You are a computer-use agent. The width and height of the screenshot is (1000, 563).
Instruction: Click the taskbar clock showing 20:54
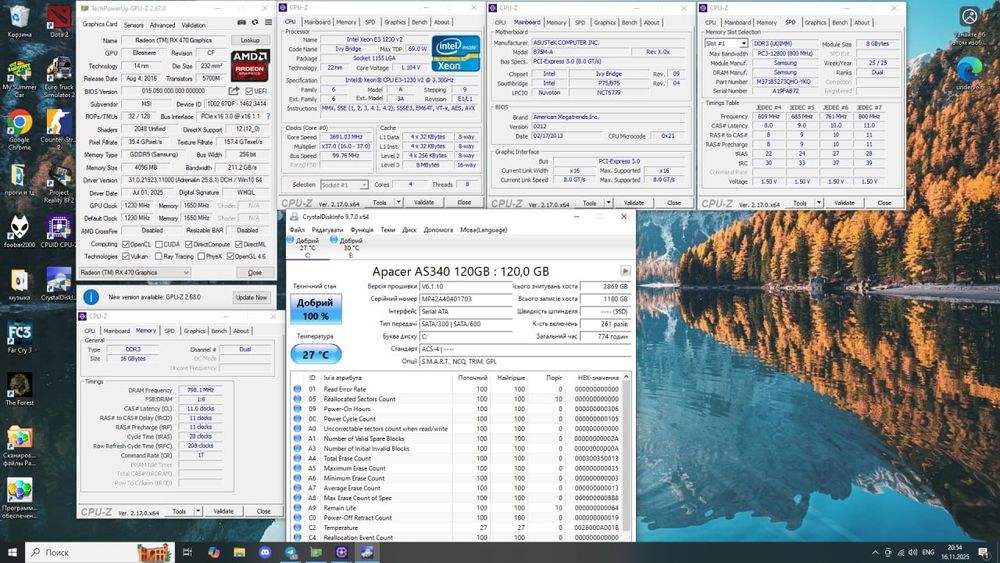pyautogui.click(x=955, y=552)
